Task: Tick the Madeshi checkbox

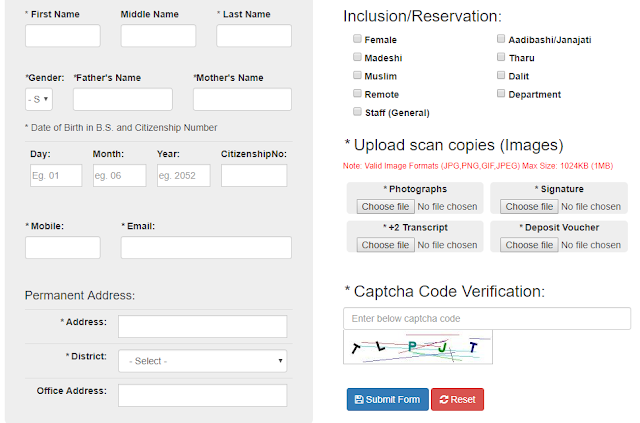Action: pos(357,57)
